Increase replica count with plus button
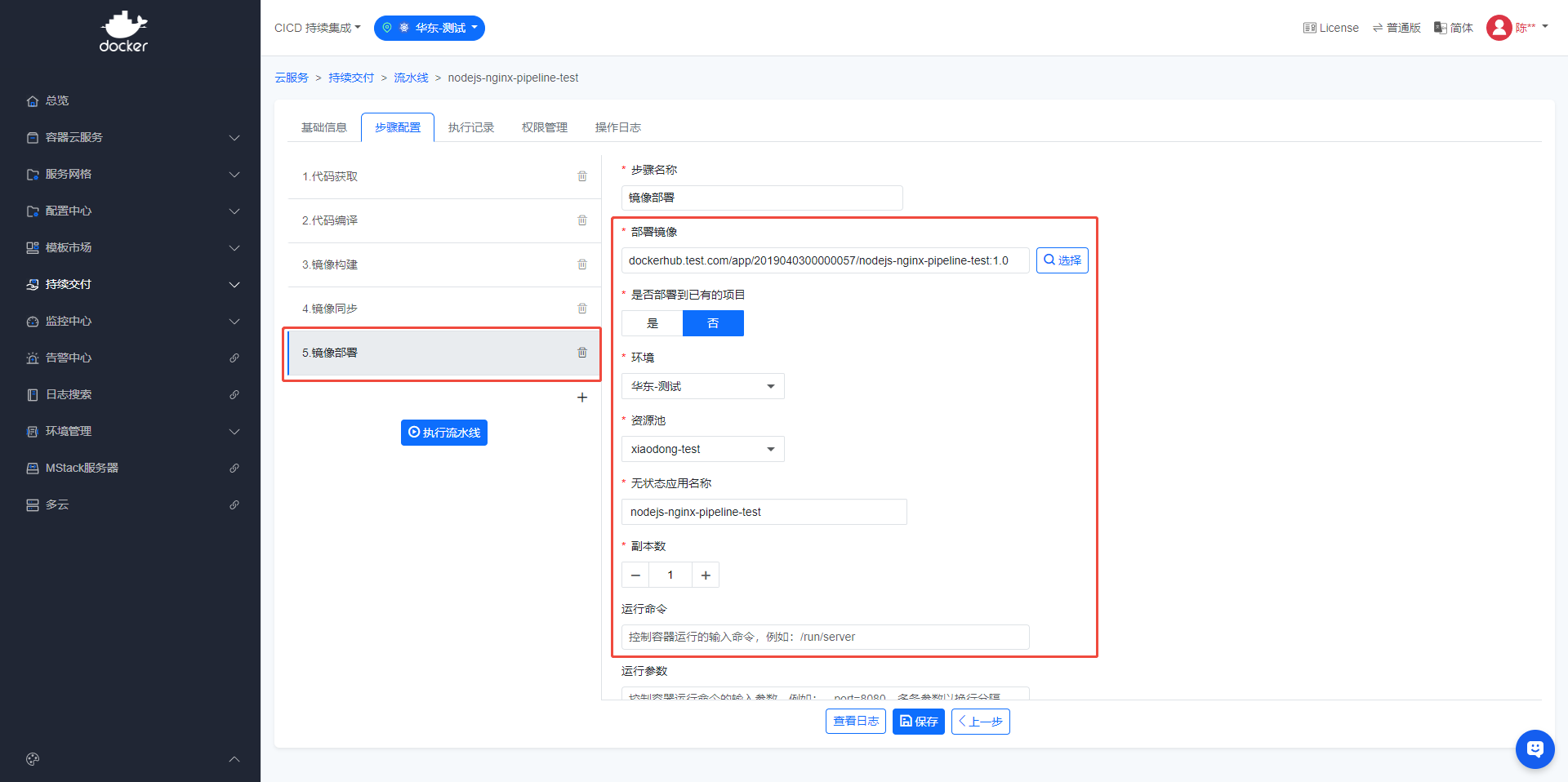The width and height of the screenshot is (1568, 782). pos(706,575)
